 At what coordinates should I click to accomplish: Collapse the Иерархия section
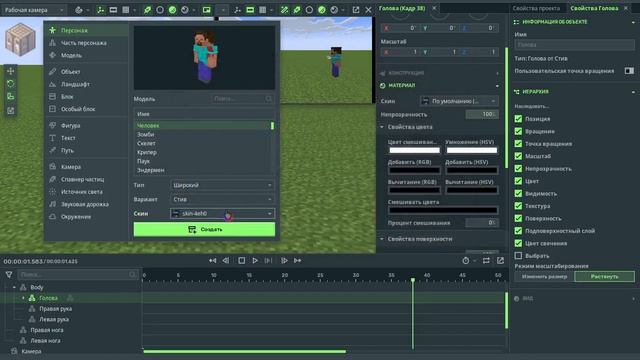(x=633, y=92)
